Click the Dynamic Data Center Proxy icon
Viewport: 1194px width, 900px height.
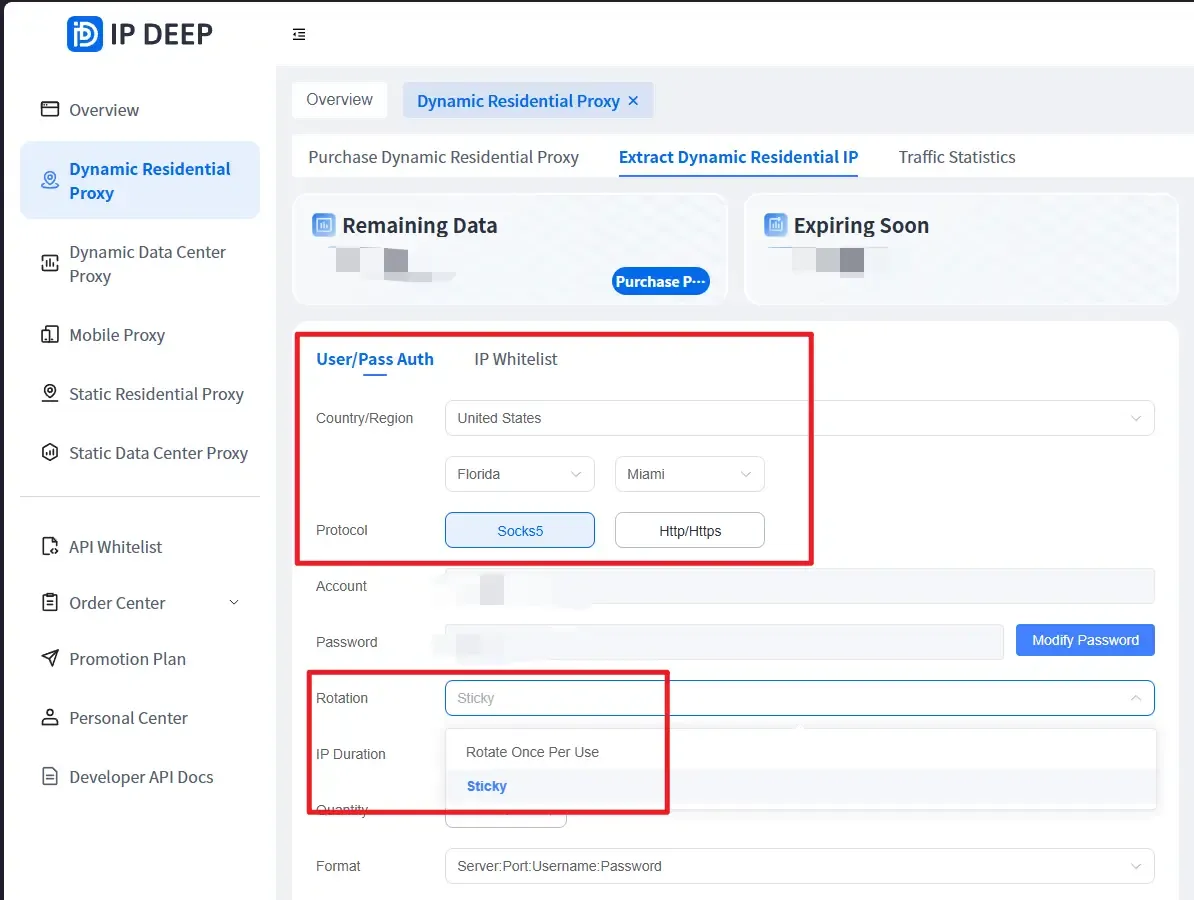tap(49, 263)
